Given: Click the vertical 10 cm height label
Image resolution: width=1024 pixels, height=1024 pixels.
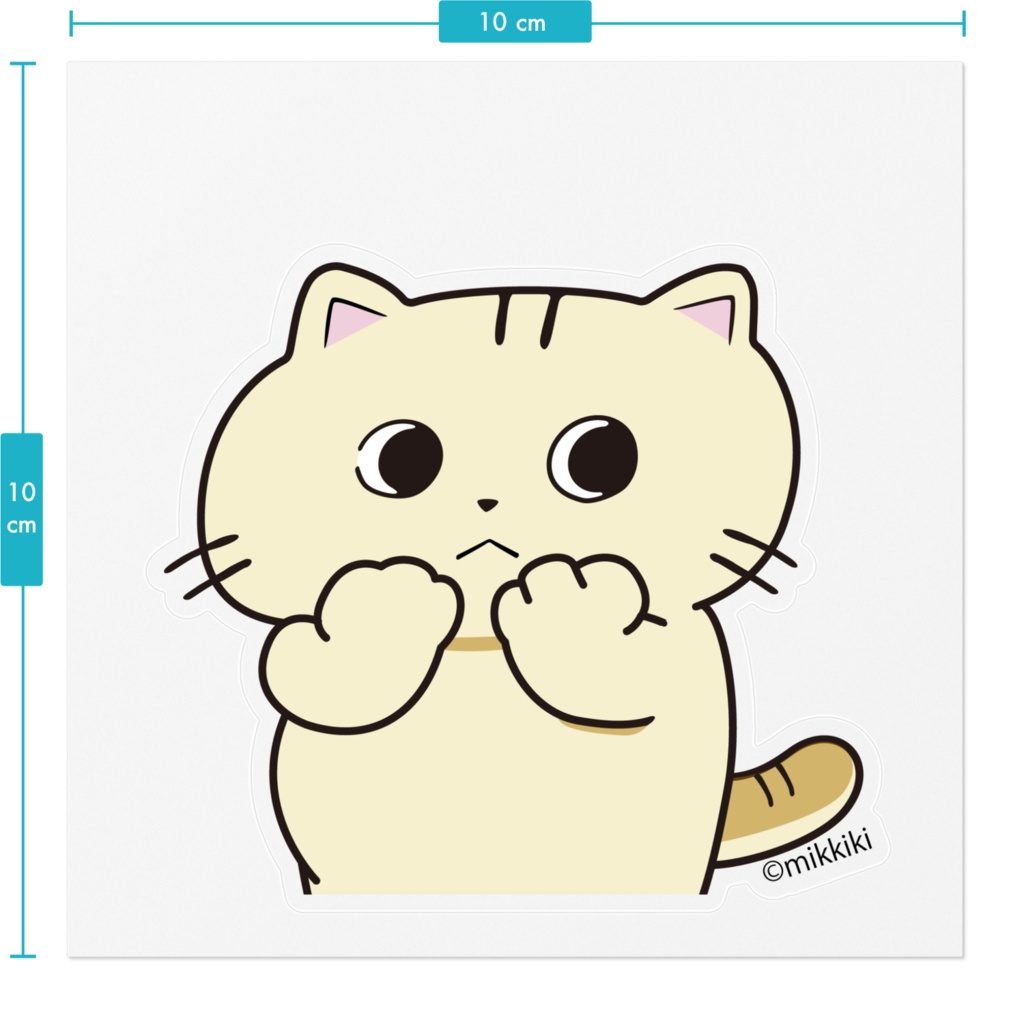Looking at the screenshot, I should [22, 509].
